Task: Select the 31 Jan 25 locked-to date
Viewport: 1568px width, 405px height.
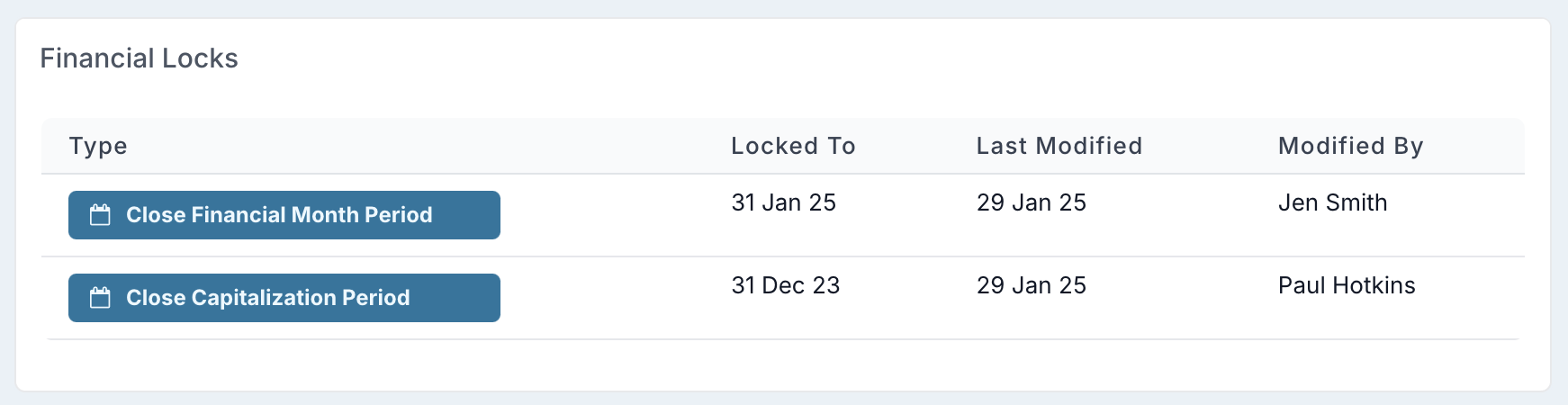Action: [x=784, y=202]
